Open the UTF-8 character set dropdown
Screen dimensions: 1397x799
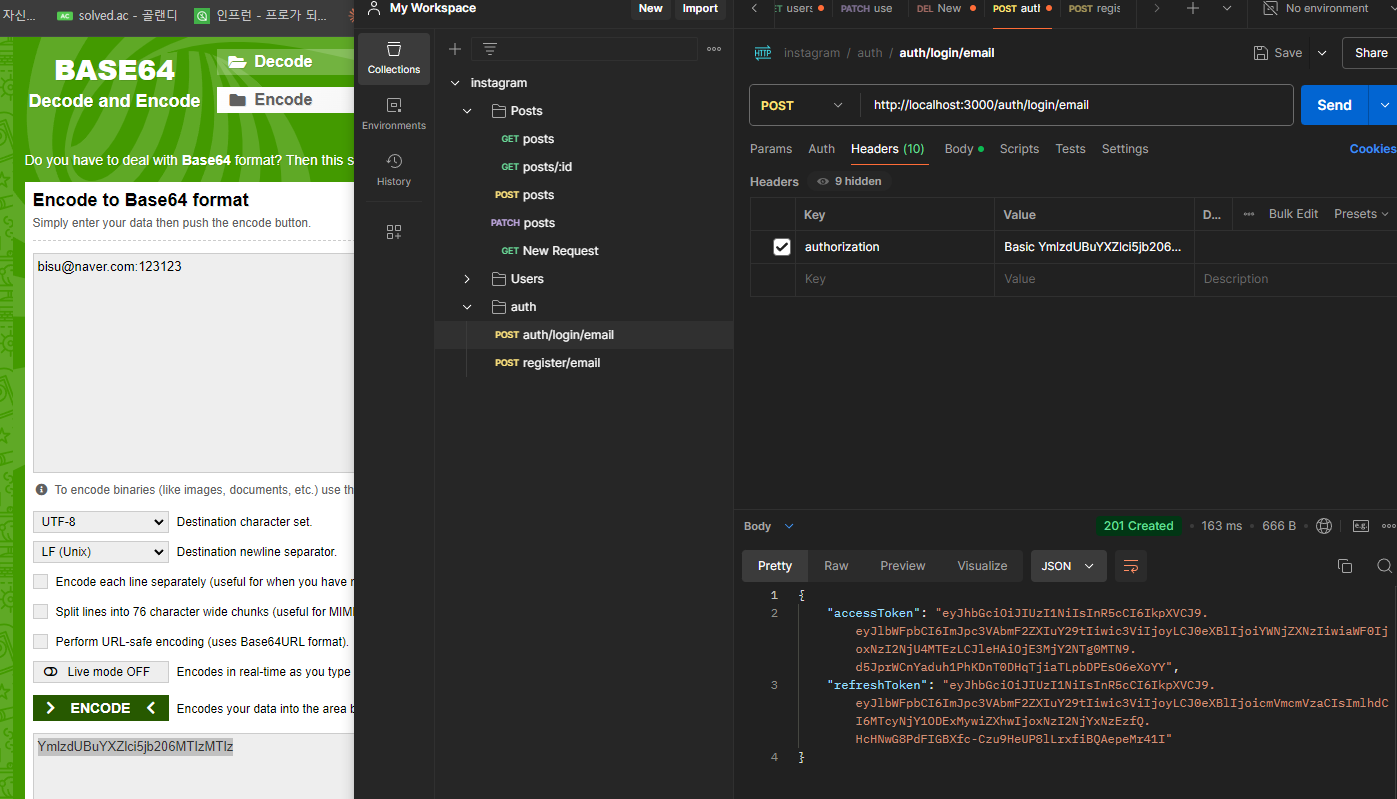point(101,522)
